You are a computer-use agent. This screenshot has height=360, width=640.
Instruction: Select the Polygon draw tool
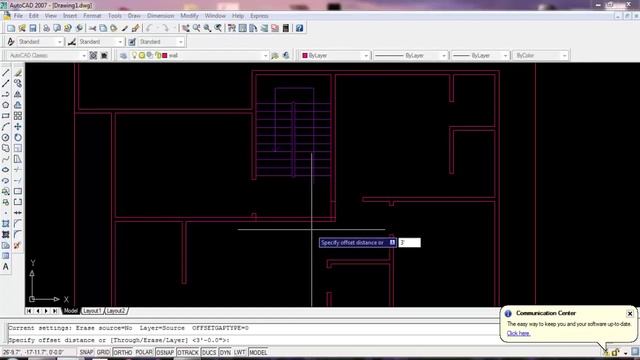[x=6, y=105]
